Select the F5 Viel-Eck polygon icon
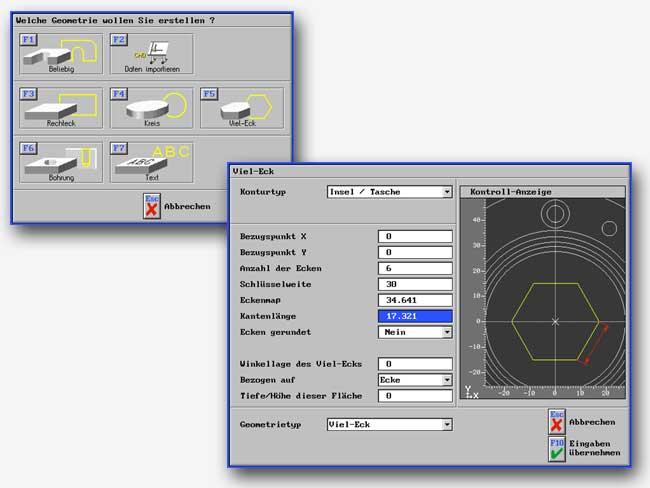Screen dimensions: 650x488 [x=241, y=108]
